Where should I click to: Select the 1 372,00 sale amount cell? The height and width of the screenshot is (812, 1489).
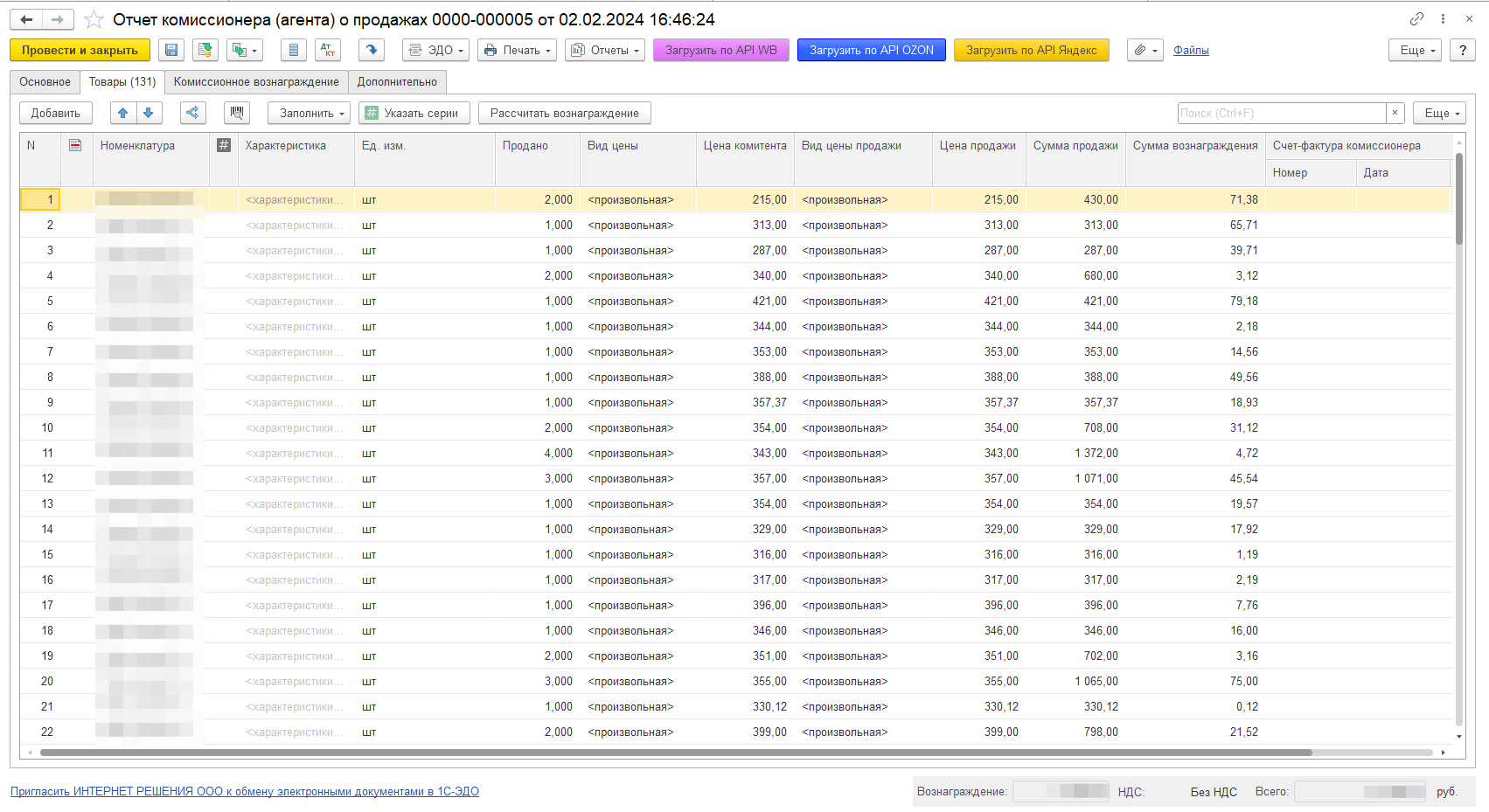tap(1075, 454)
